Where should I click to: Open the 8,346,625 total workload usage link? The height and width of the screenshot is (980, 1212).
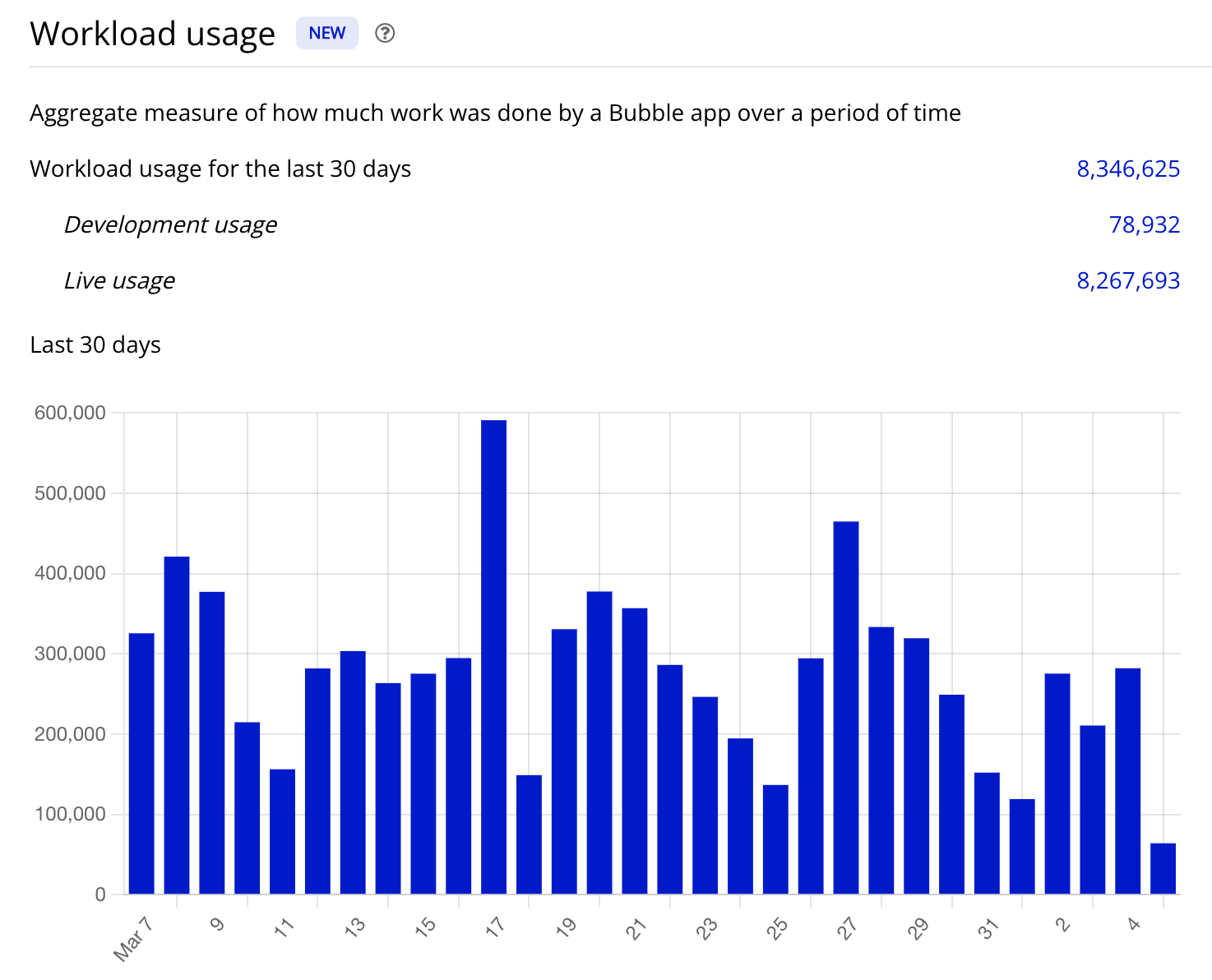(x=1128, y=169)
